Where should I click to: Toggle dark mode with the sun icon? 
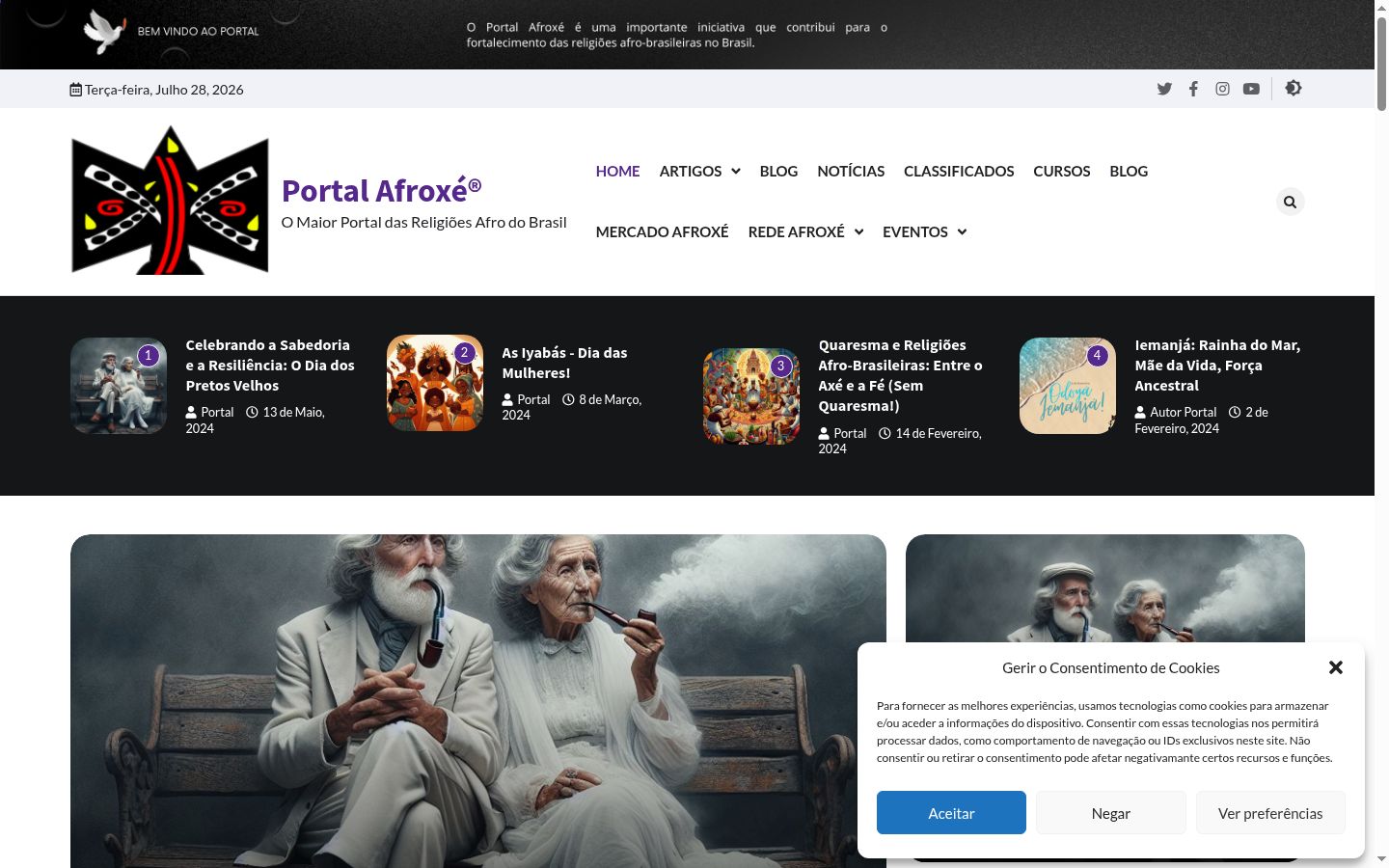[1294, 88]
